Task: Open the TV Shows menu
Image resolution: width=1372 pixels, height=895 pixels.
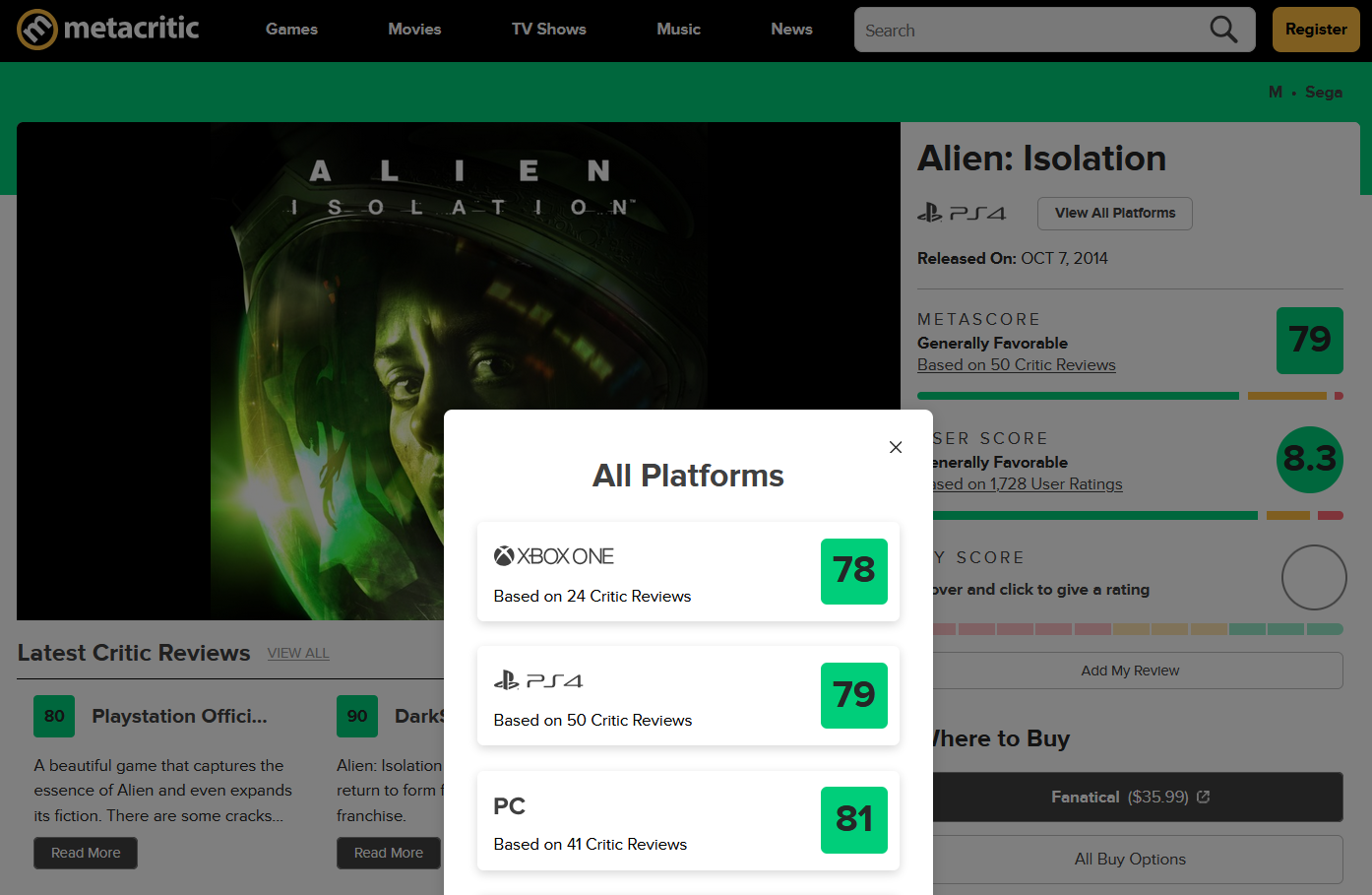Action: click(549, 30)
